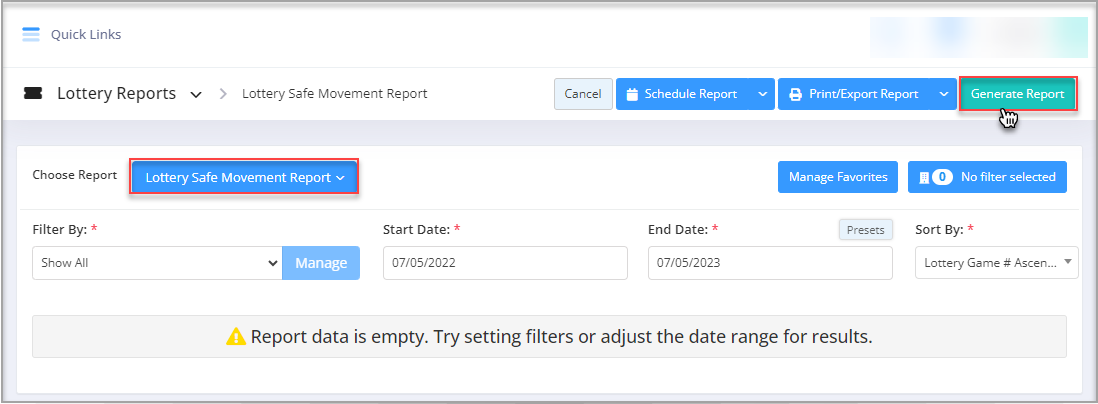The image size is (1098, 404).
Task: Expand the Lottery Reports dropdown chevron
Action: pos(197,95)
